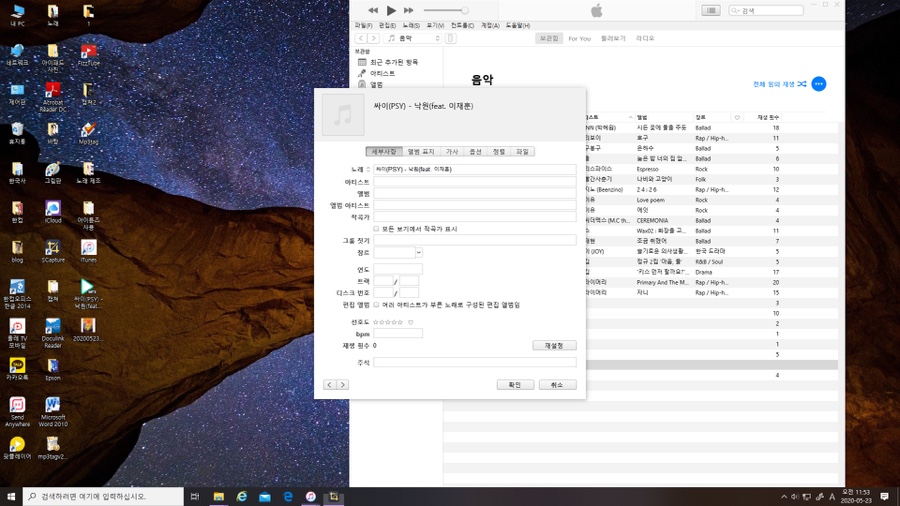Switch to the 앨범 표지 dialog tab
Image resolution: width=900 pixels, height=506 pixels.
421,151
